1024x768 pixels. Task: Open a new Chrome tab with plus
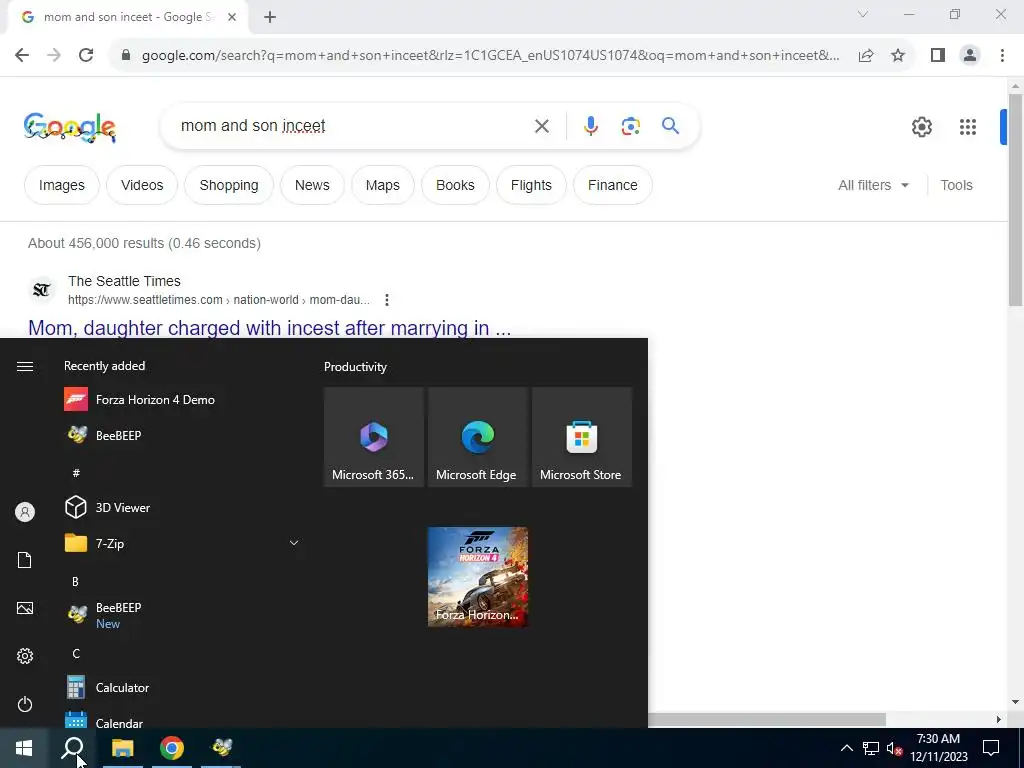click(x=270, y=17)
